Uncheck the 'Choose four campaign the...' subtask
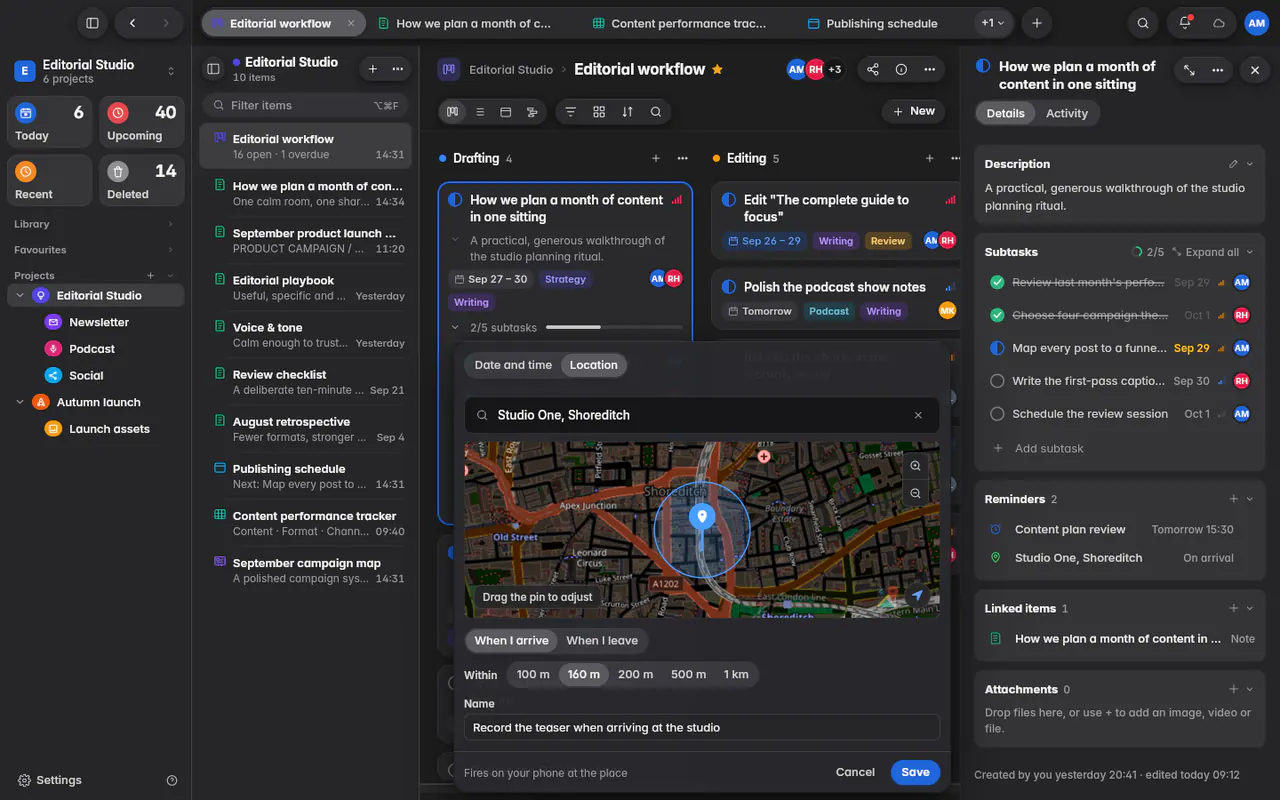 (x=997, y=315)
